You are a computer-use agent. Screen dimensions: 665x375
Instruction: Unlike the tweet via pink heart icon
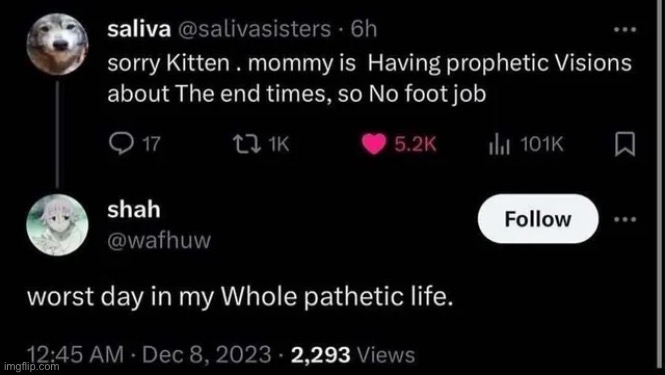point(374,145)
